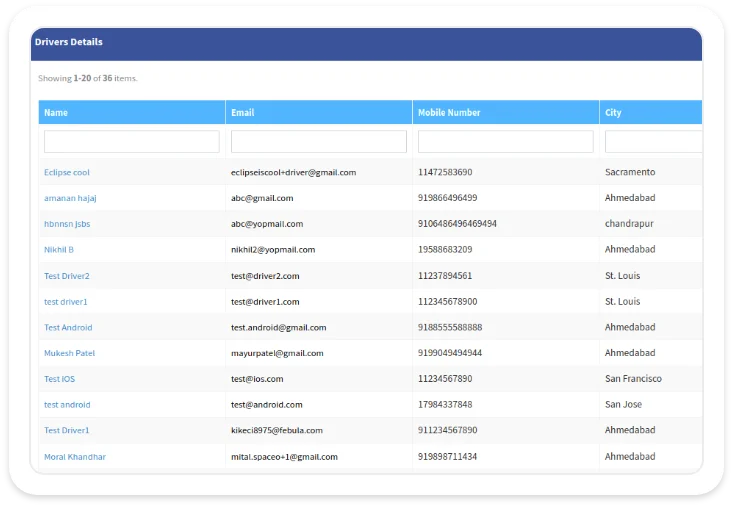This screenshot has width=733, height=507.
Task: Click the Showing 1-20 of 36 items summary
Action: coord(87,79)
